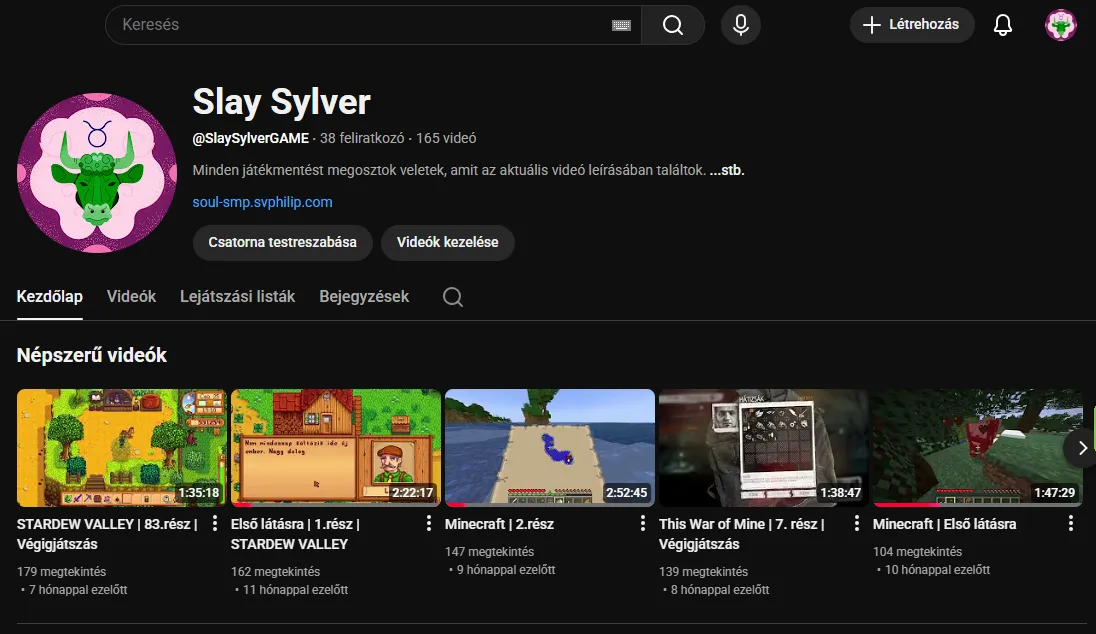Image resolution: width=1096 pixels, height=634 pixels.
Task: Expand the full channel description via "...stb."
Action: coord(728,169)
